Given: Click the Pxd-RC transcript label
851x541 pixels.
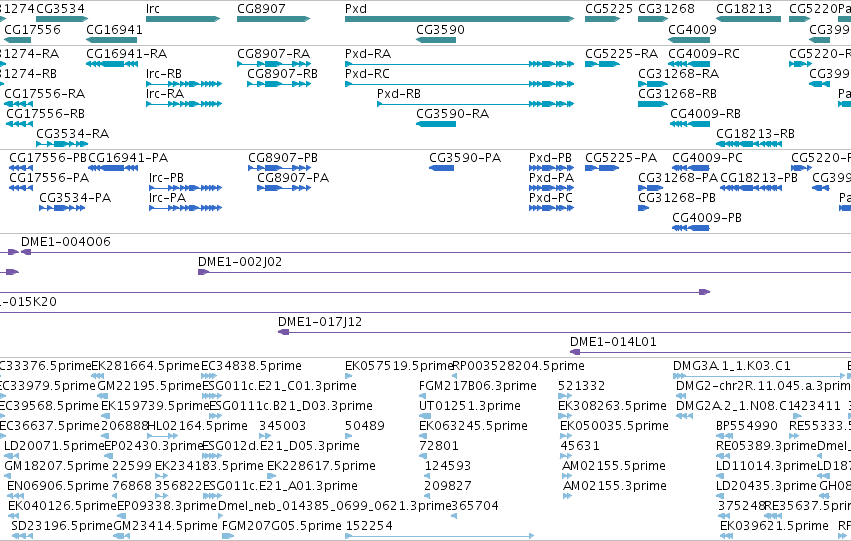Looking at the screenshot, I should click(x=367, y=74).
